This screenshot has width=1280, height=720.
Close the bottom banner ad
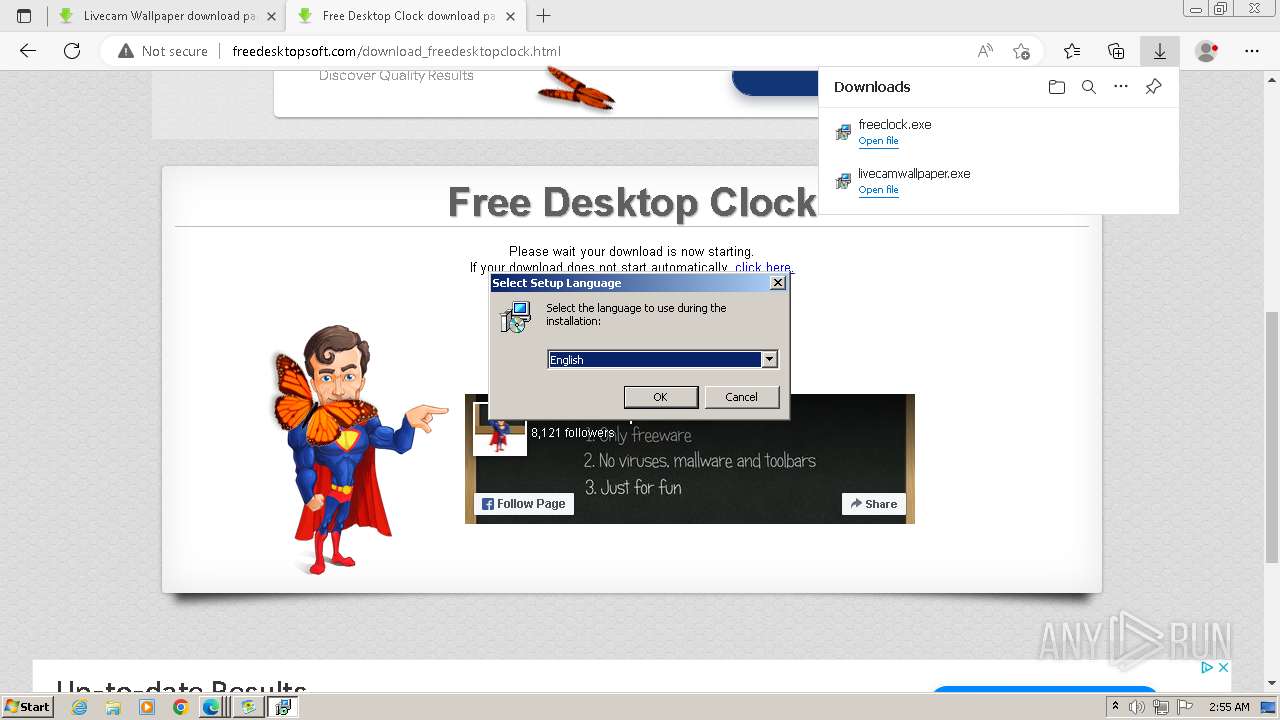1222,667
